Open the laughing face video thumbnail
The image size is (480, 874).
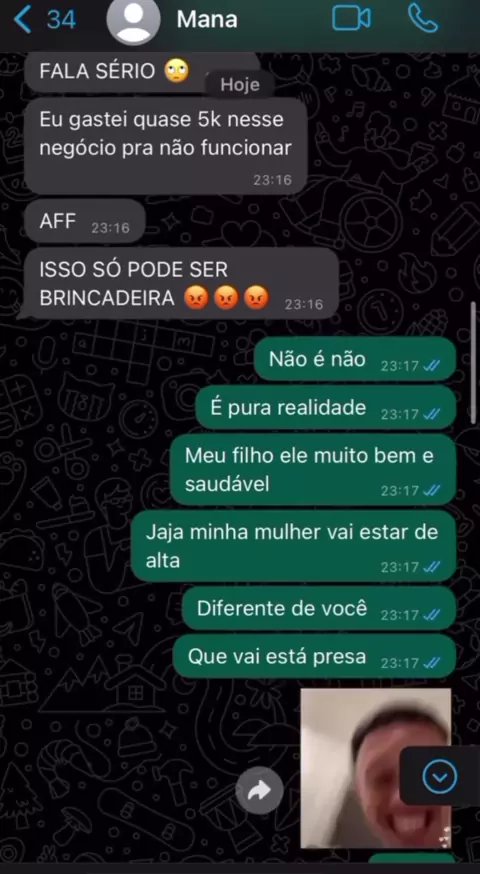click(376, 768)
